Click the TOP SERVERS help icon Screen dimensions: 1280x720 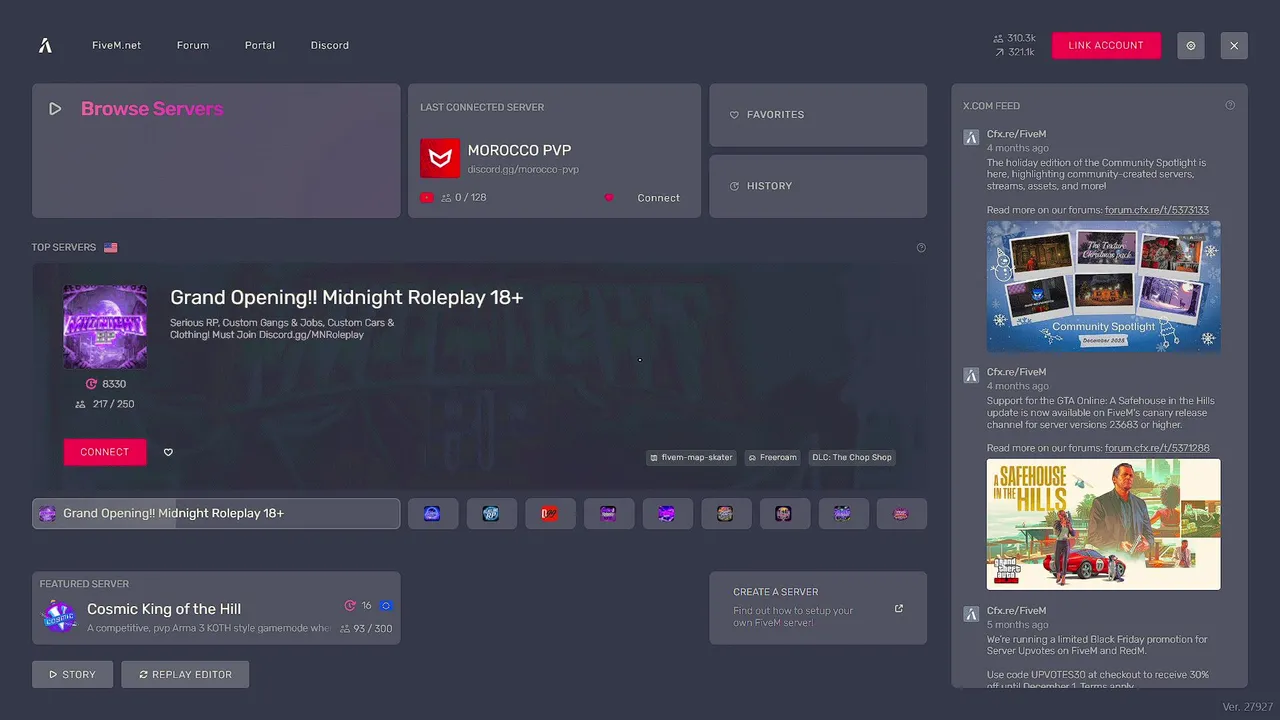921,248
